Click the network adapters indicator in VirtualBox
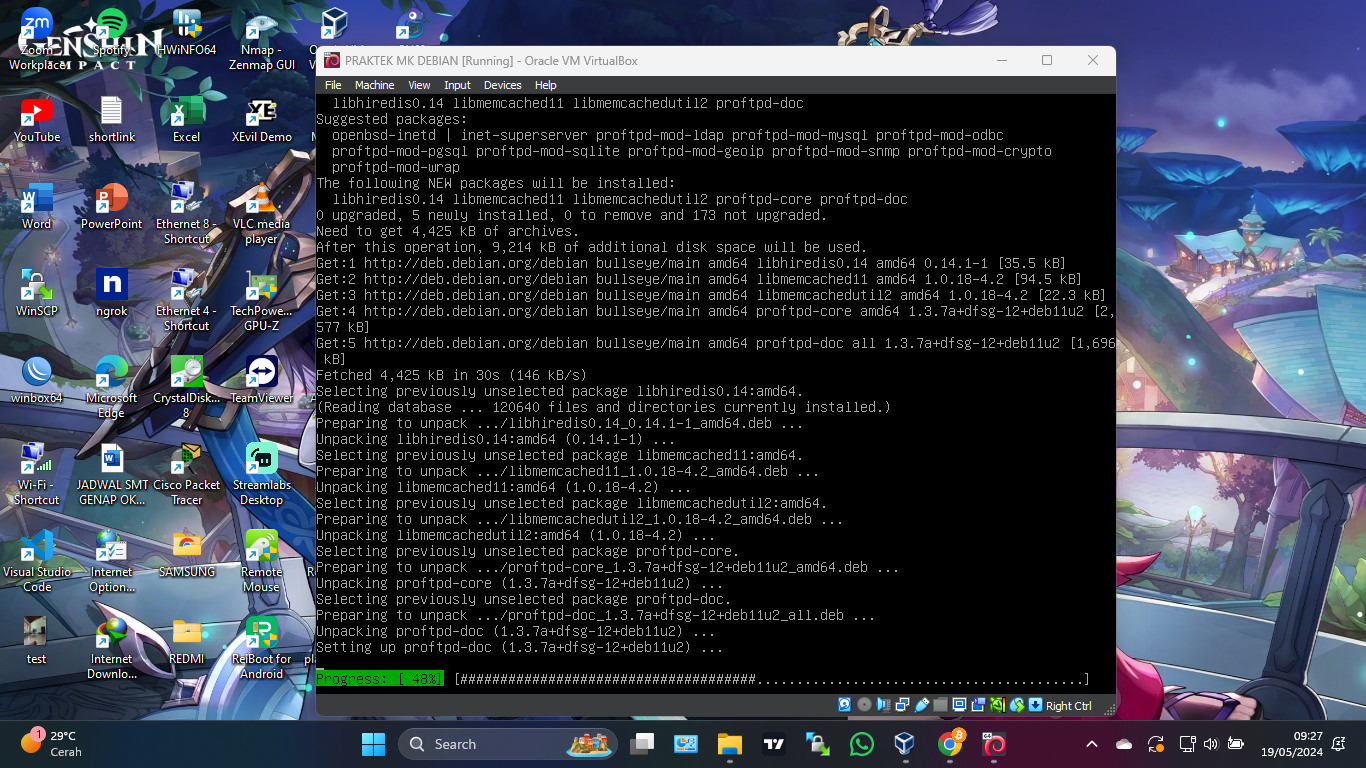The height and width of the screenshot is (768, 1366). [x=903, y=705]
